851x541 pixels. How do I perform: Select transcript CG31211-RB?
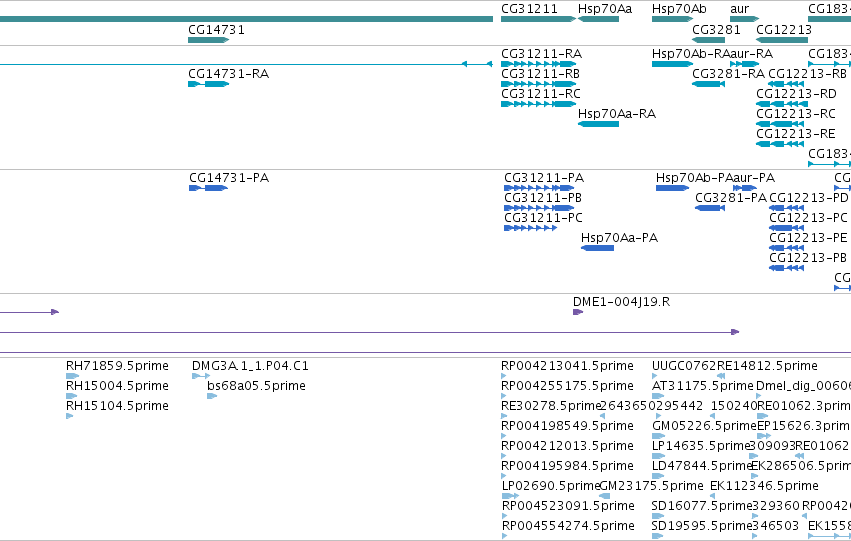click(x=538, y=84)
